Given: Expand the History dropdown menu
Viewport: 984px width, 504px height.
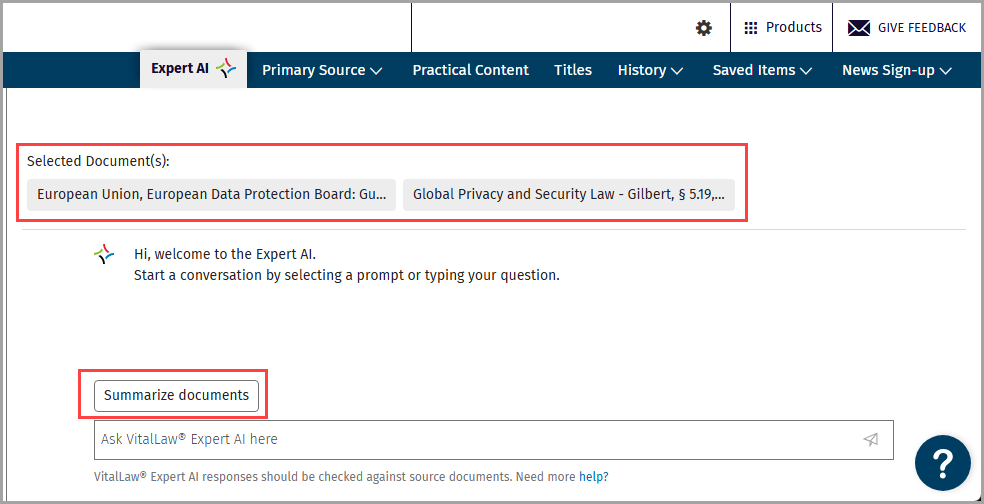Looking at the screenshot, I should click(650, 70).
